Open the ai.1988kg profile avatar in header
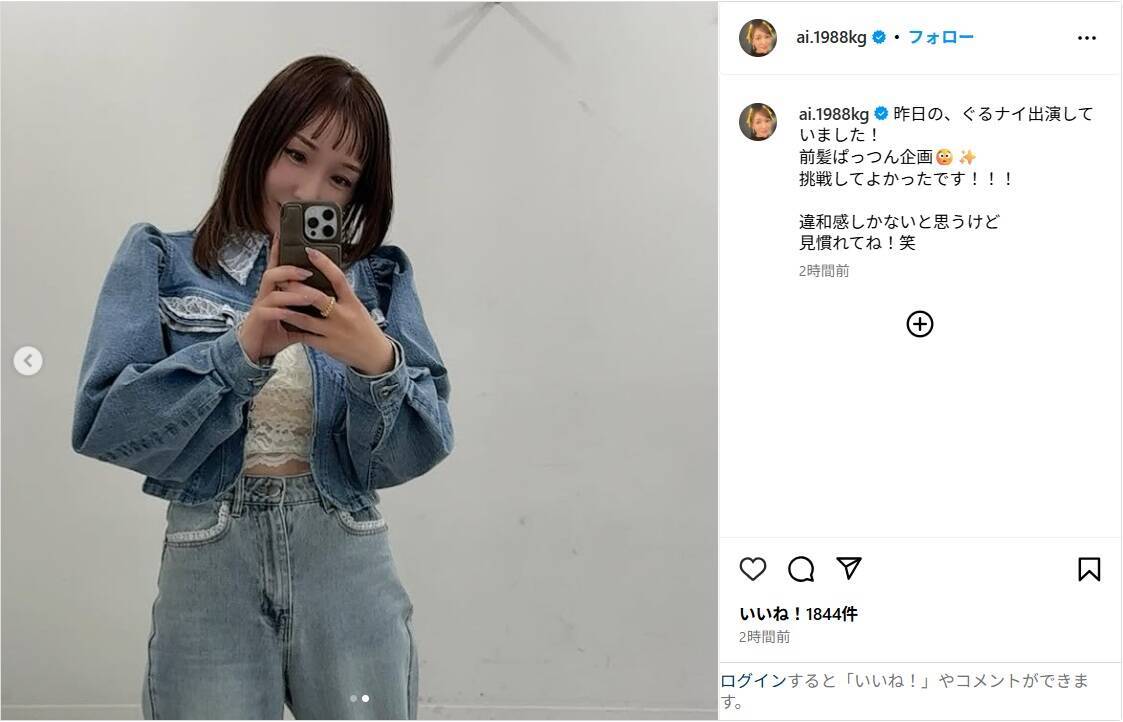Viewport: 1123px width, 722px height. (758, 38)
